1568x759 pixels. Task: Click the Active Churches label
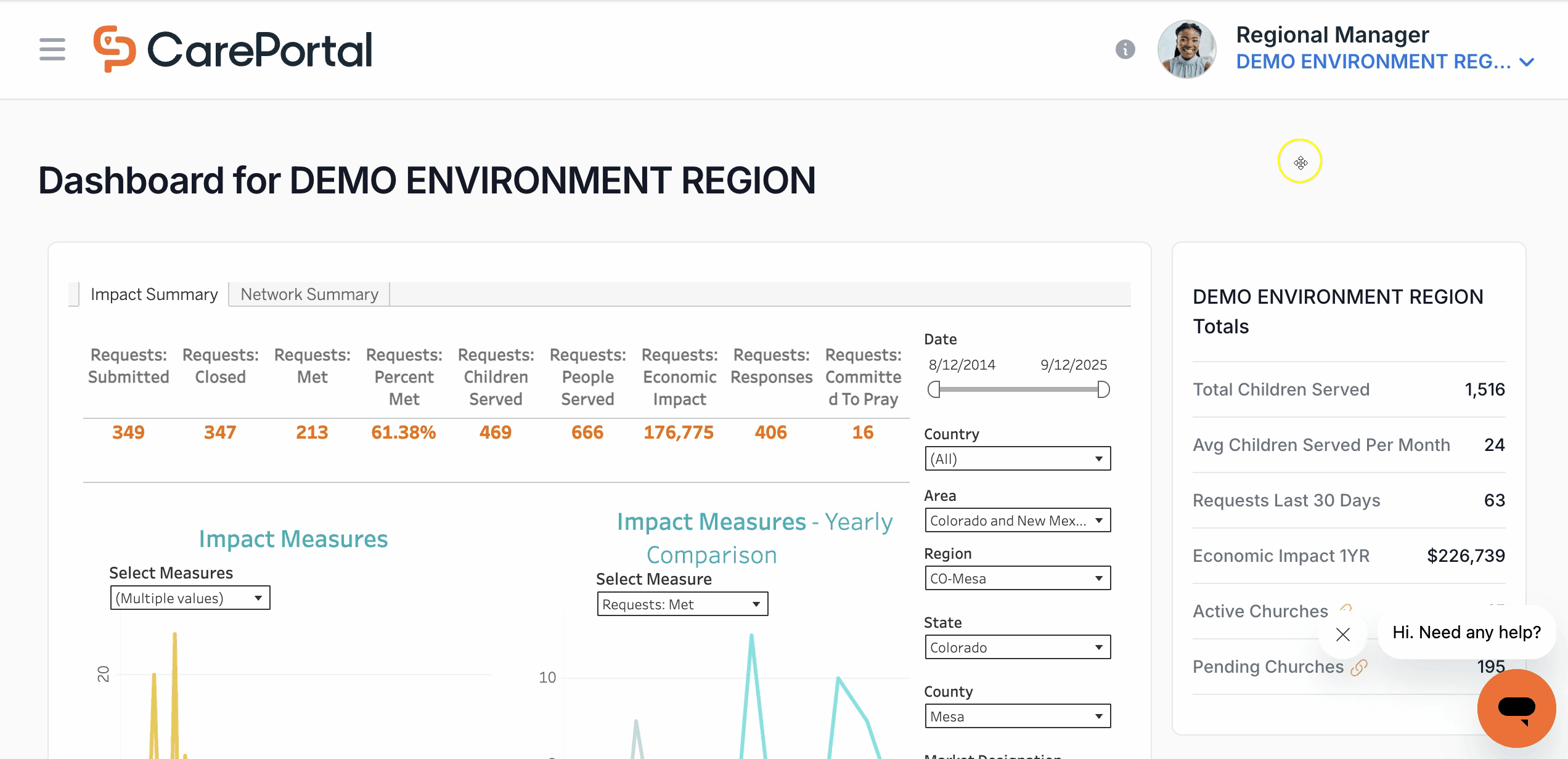(1260, 611)
